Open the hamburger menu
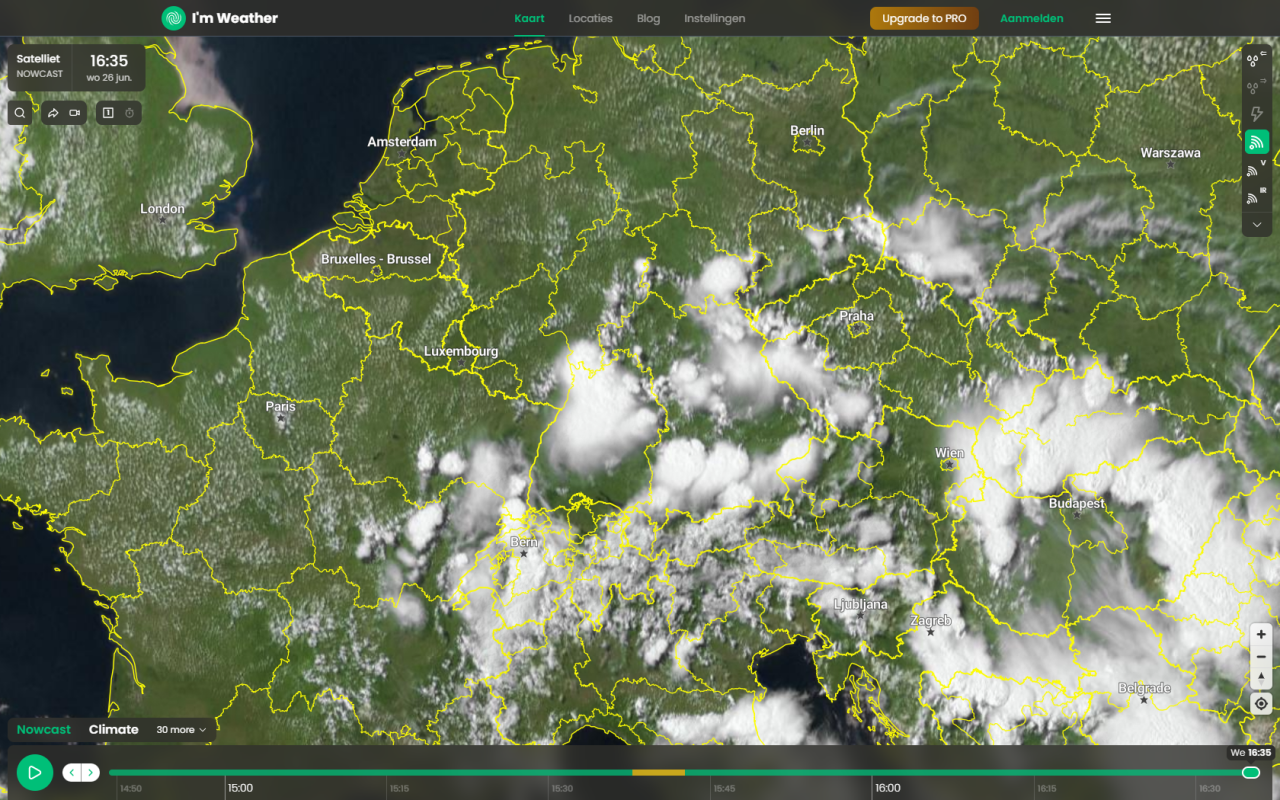This screenshot has height=800, width=1280. click(x=1103, y=18)
